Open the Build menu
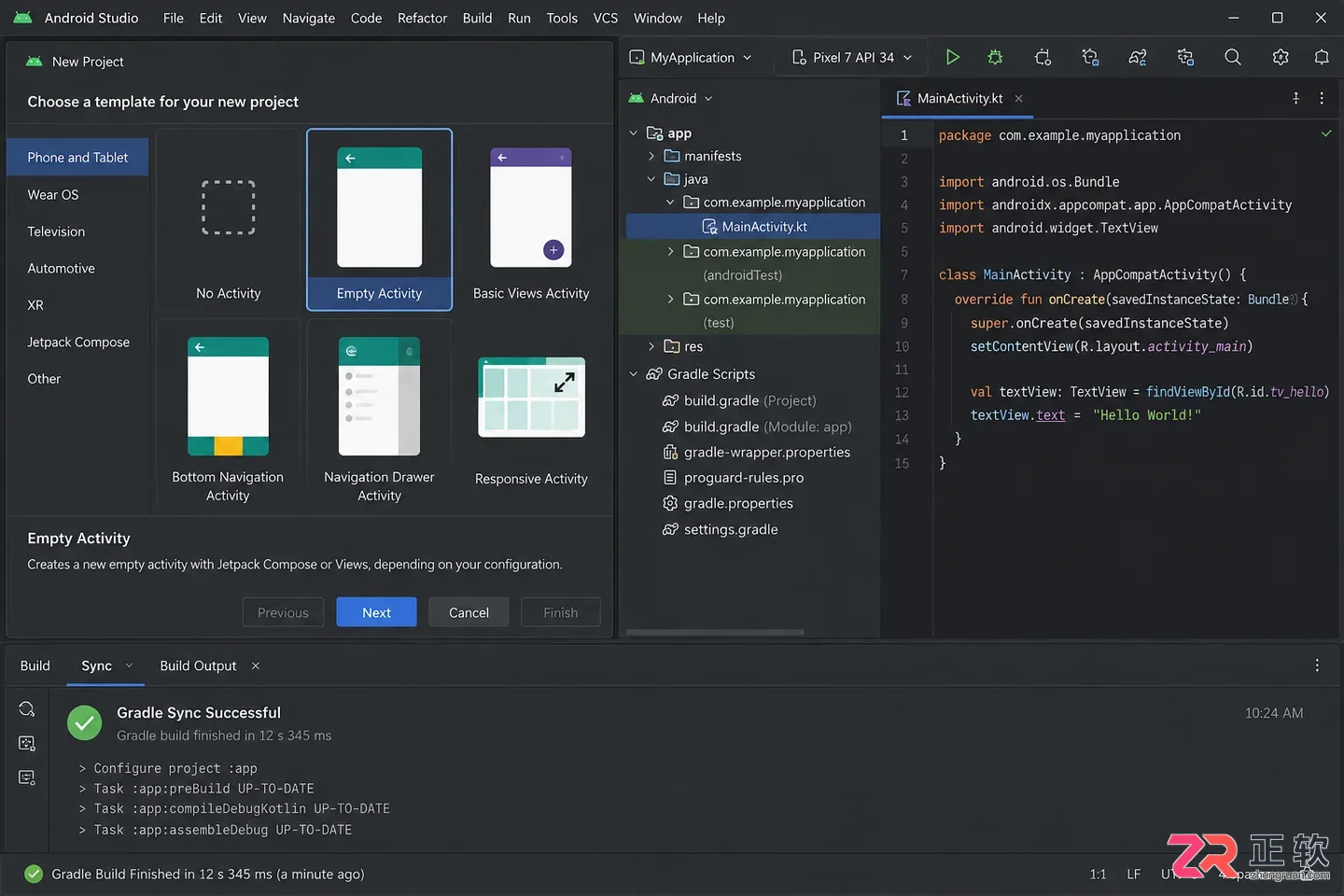Screen dimensions: 1344x896 pos(477,18)
